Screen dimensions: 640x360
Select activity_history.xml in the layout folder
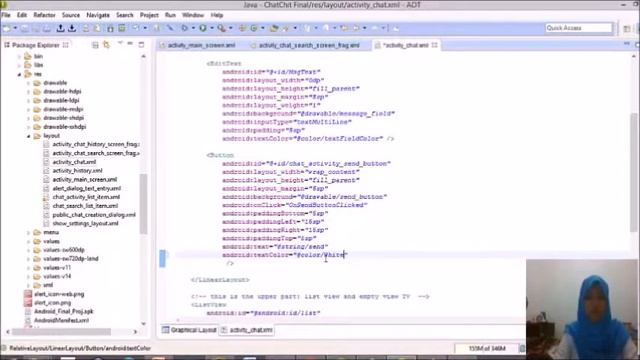click(x=77, y=171)
